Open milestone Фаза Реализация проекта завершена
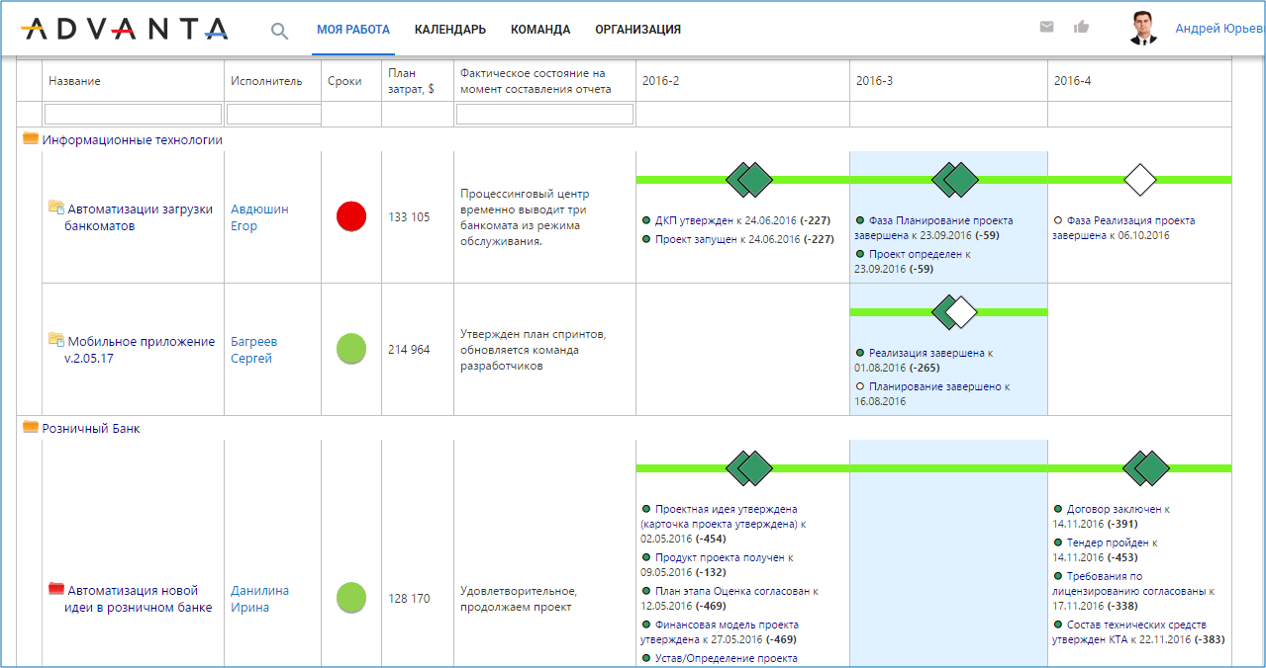Screen dimensions: 1266x668 point(1123,228)
